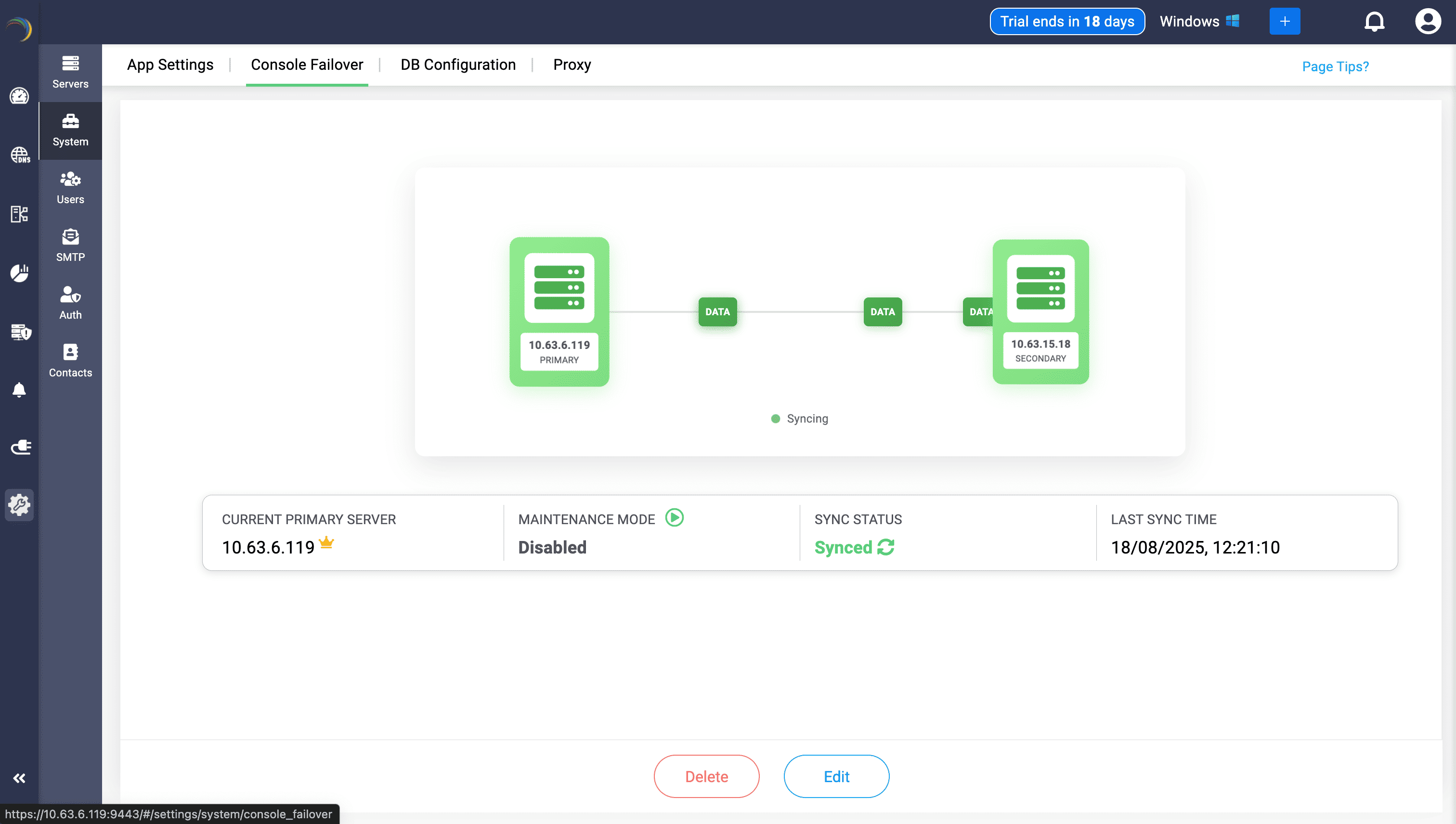
Task: Click the Edit button
Action: (836, 776)
